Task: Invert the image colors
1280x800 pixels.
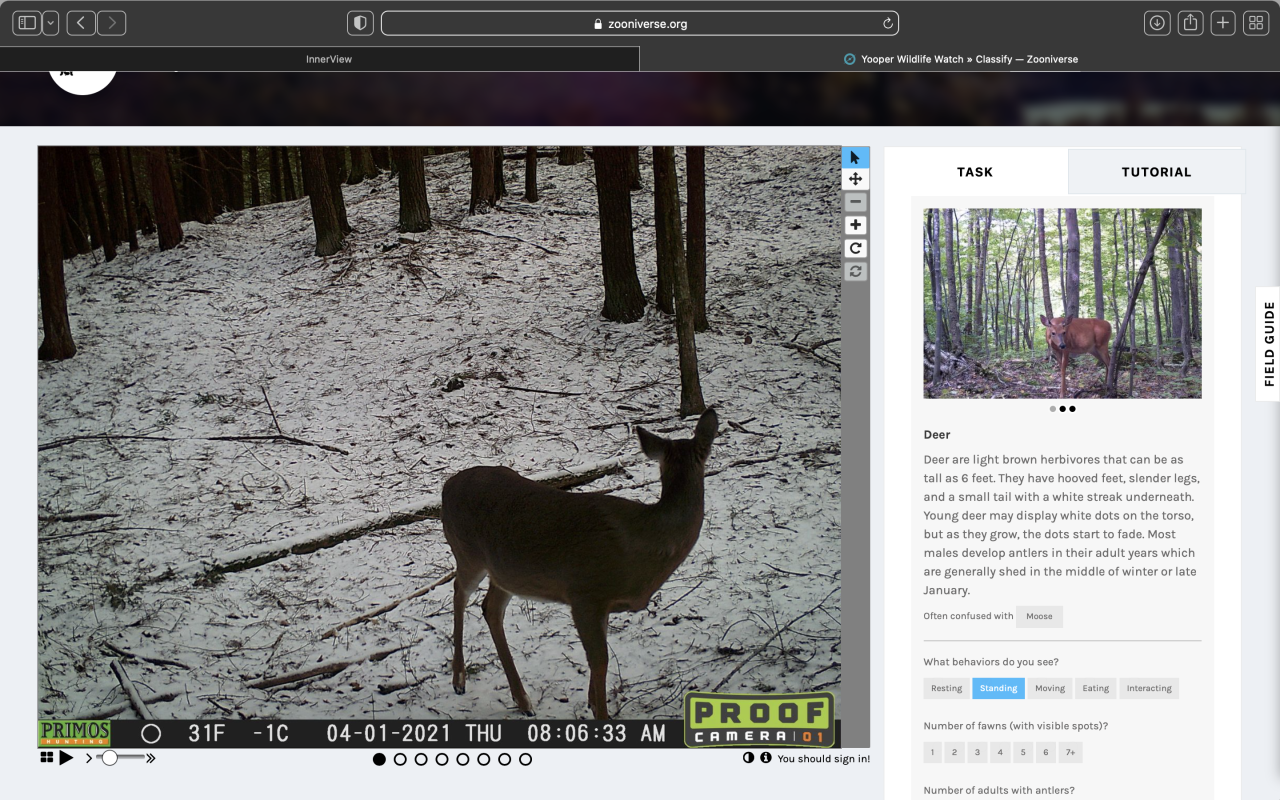Action: pos(748,758)
